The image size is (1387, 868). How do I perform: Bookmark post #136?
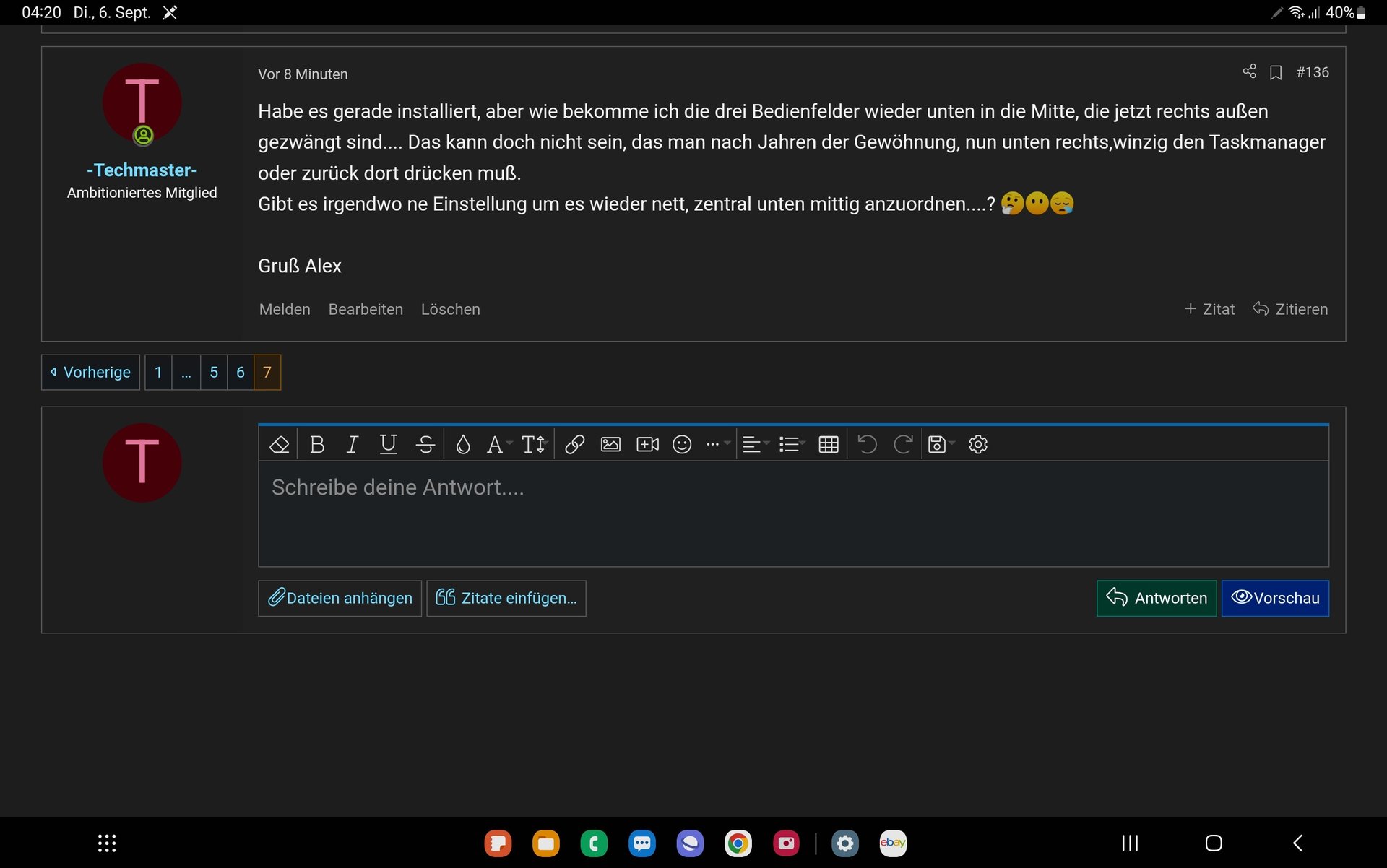point(1276,72)
